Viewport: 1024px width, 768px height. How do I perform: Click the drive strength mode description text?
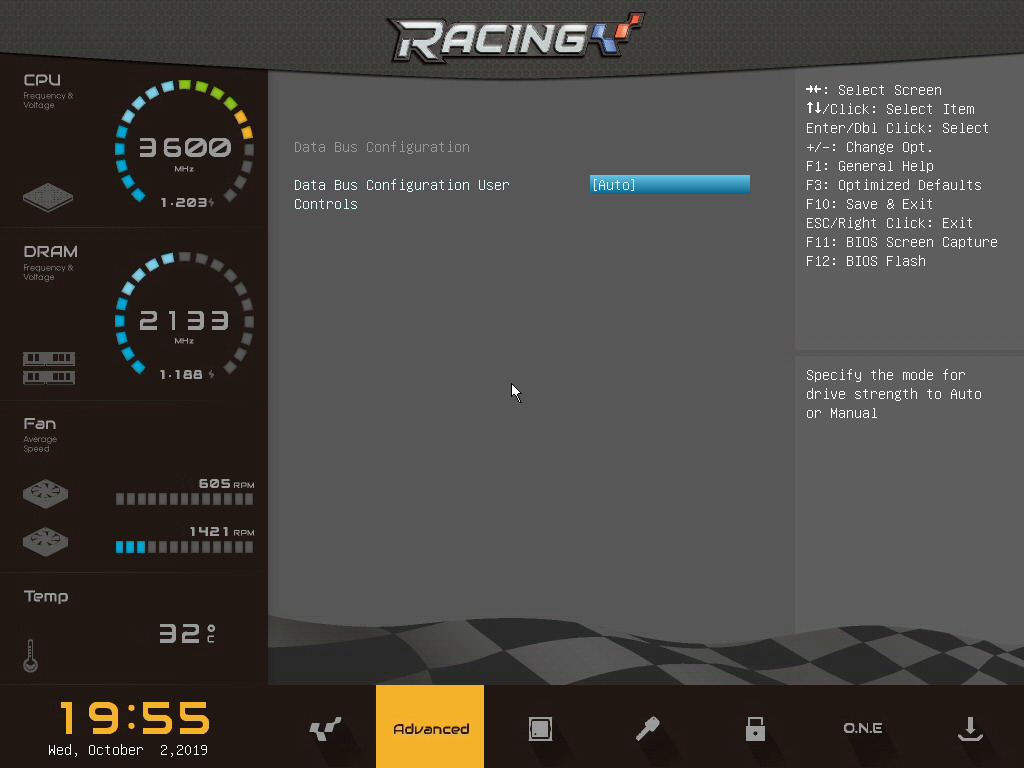[x=893, y=394]
